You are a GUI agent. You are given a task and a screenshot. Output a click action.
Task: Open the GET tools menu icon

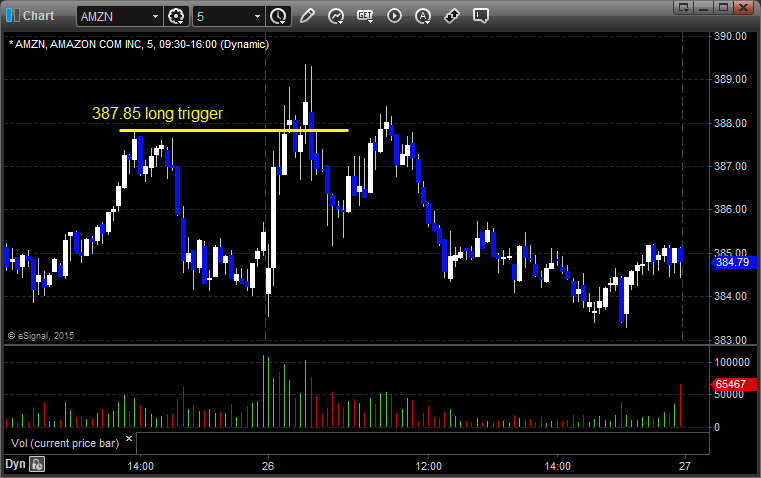coord(365,16)
